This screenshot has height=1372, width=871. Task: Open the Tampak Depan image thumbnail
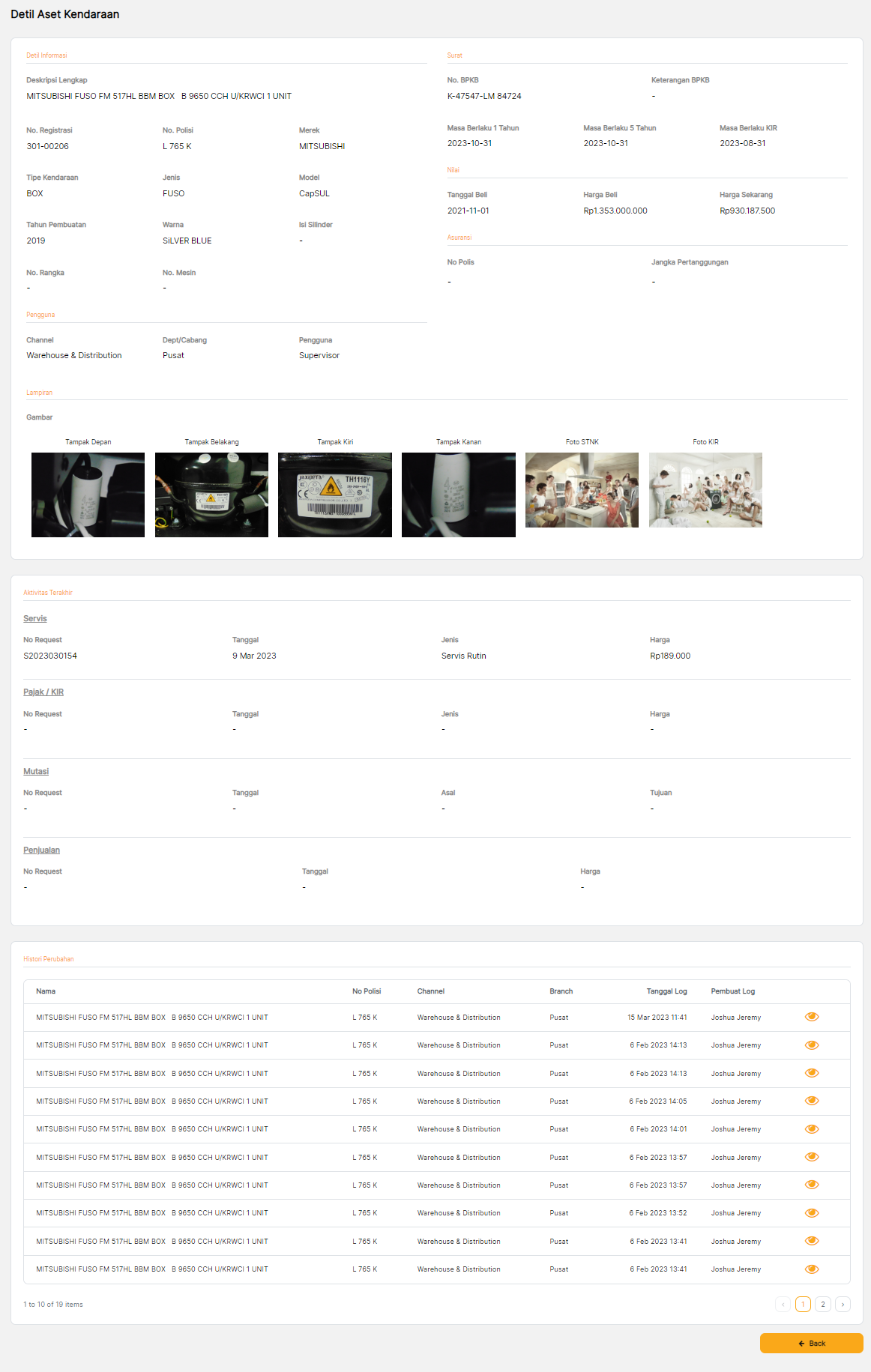[x=88, y=495]
